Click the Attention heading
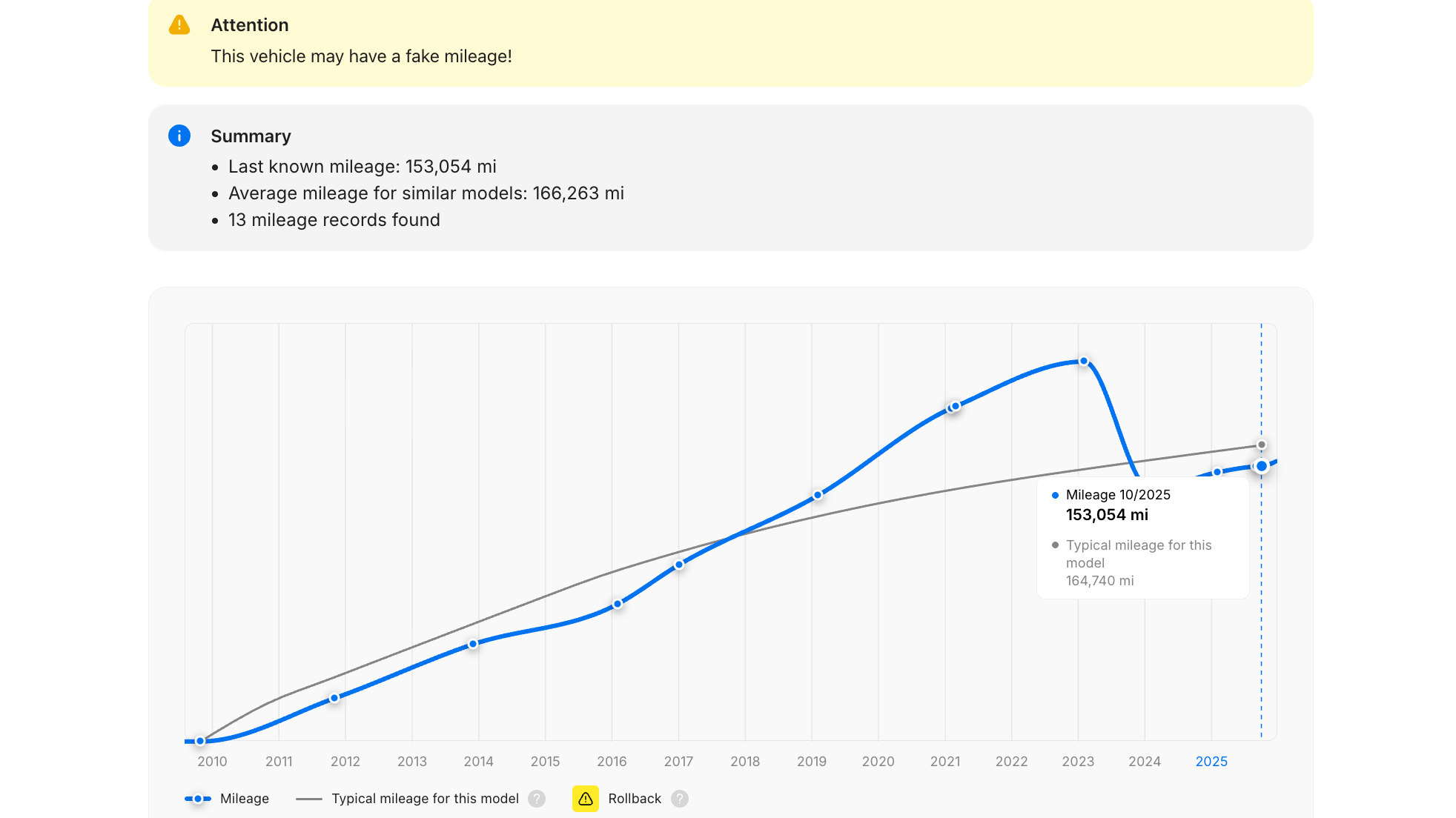1456x818 pixels. [x=250, y=25]
